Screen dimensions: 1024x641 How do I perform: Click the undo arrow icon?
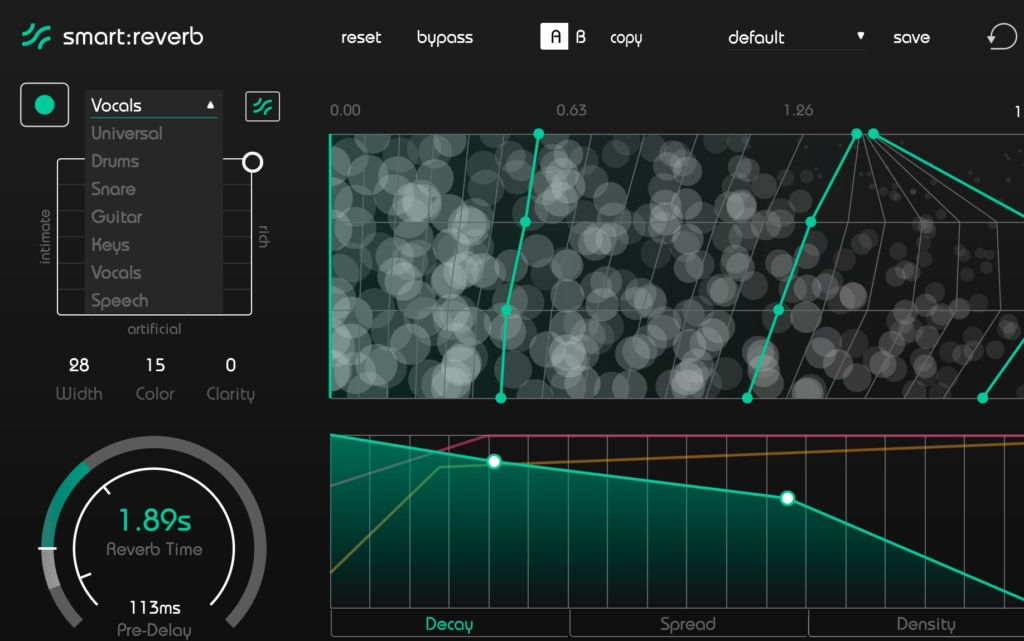pos(1001,37)
